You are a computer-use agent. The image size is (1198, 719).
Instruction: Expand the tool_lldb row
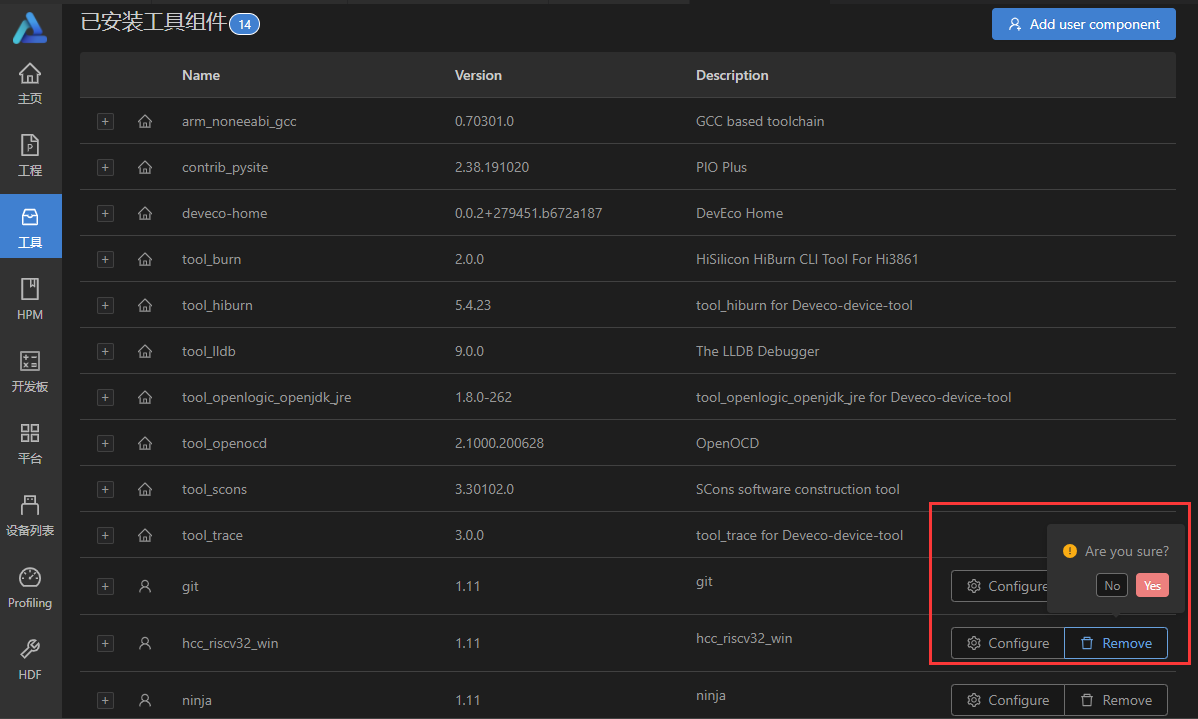pos(105,351)
